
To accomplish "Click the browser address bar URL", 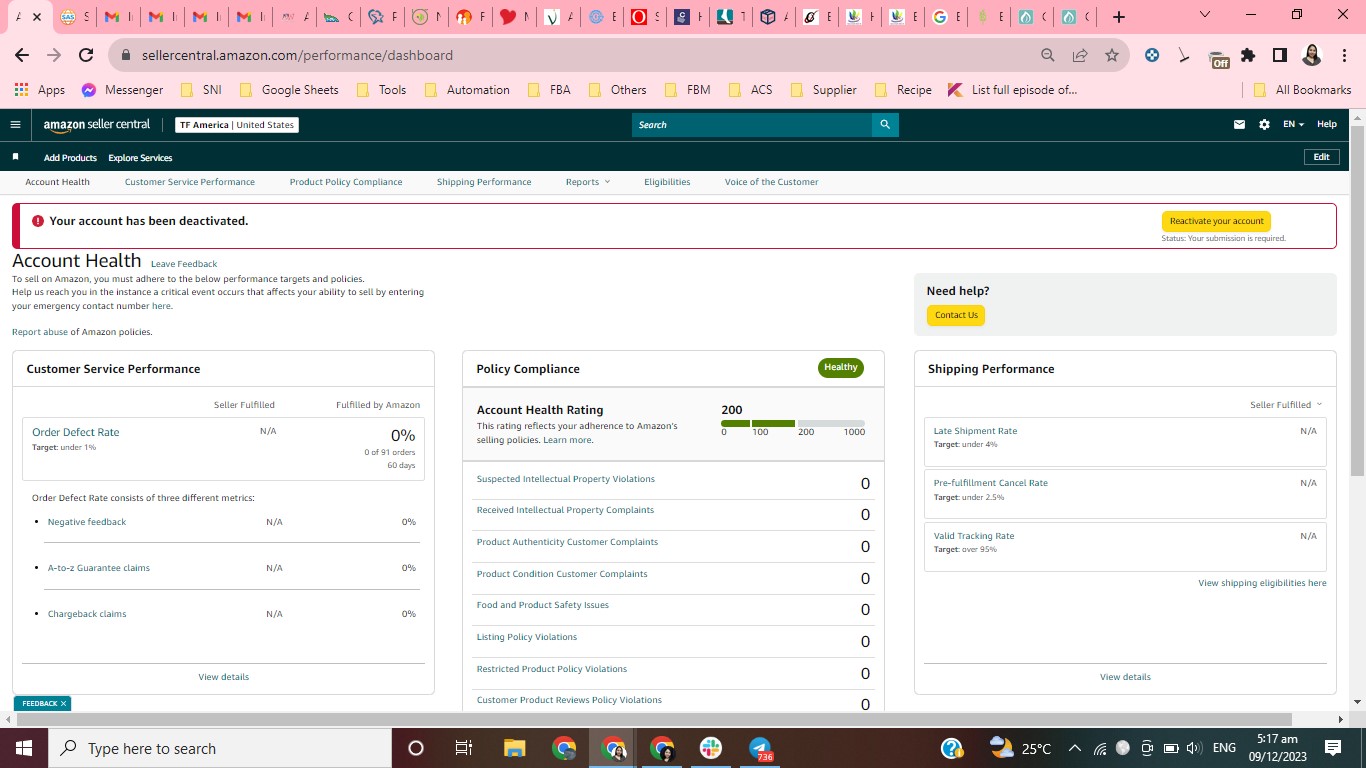I will [297, 55].
